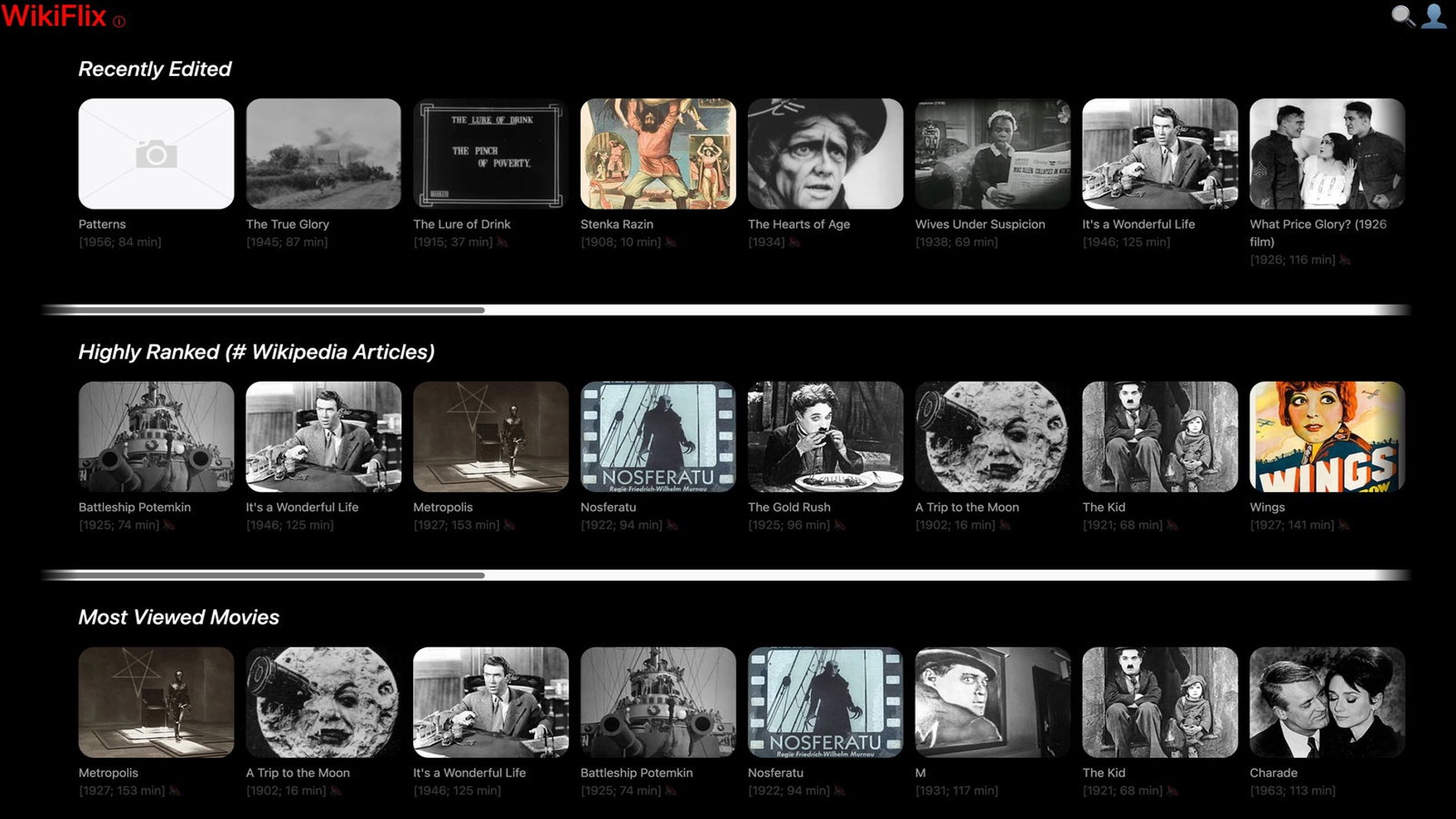Open the Battleship Potemkin thumbnail in Highly Ranked

pos(156,437)
